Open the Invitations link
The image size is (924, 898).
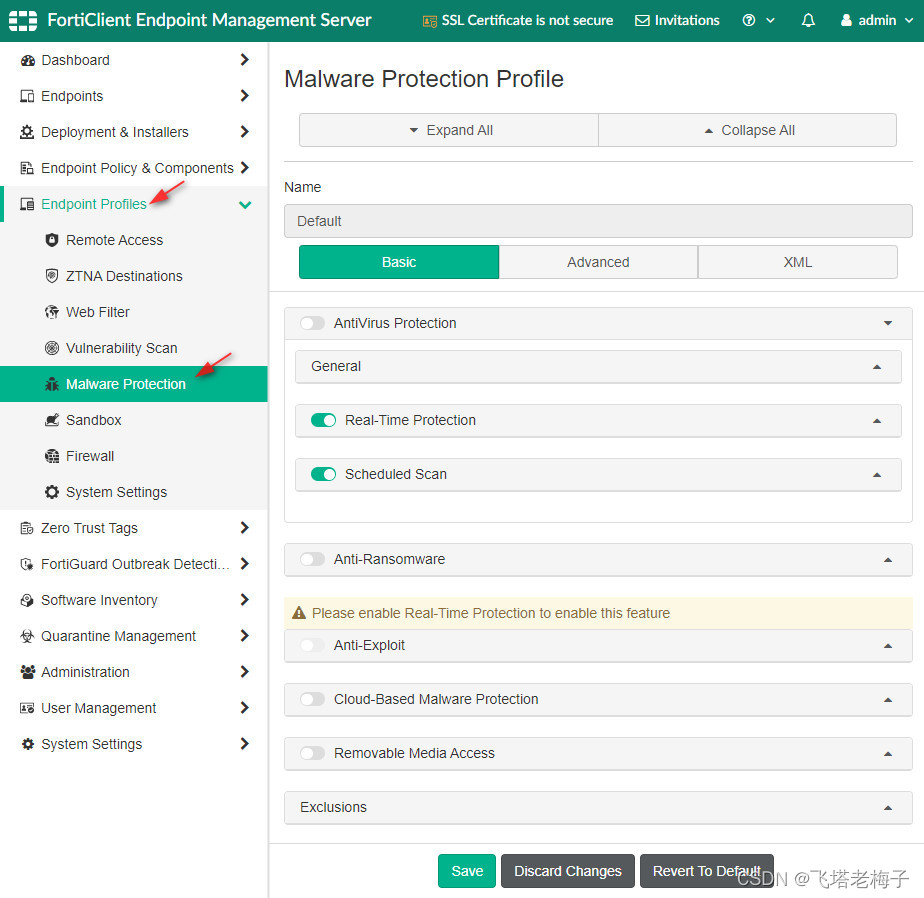677,21
